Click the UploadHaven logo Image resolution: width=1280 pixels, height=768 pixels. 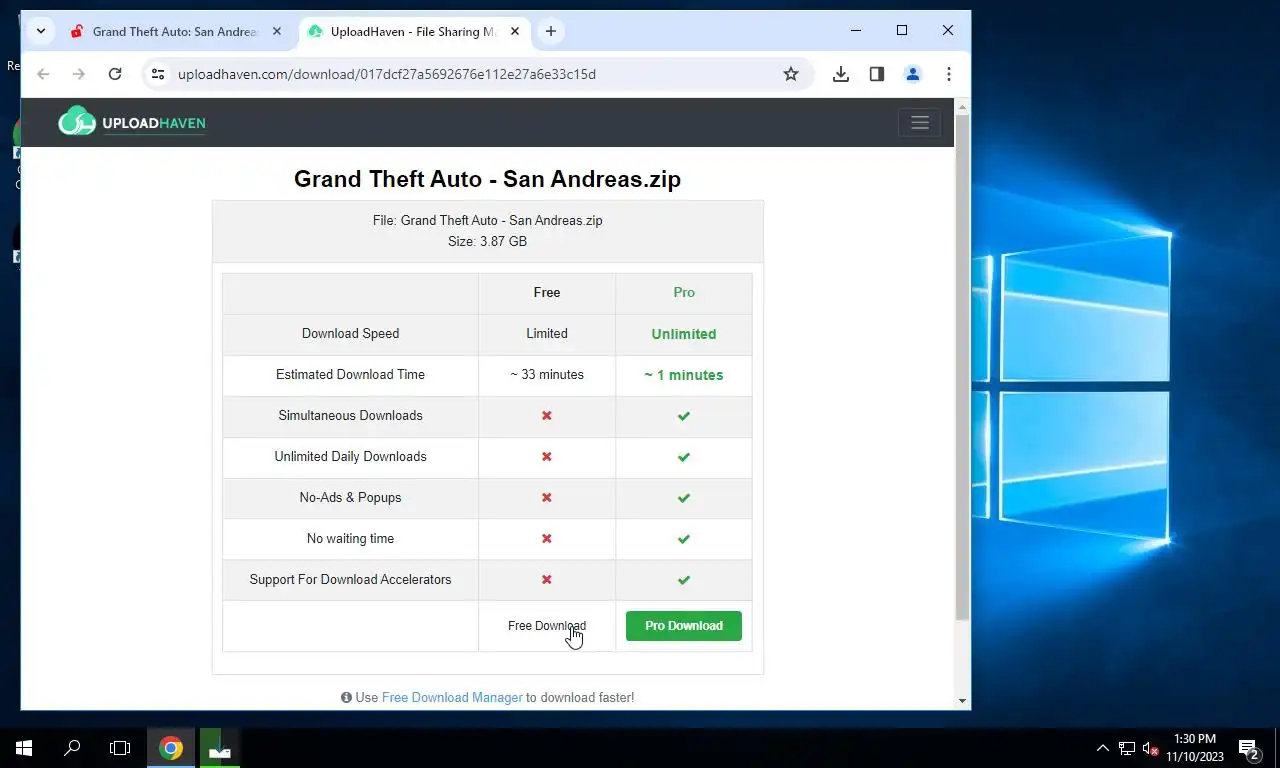pyautogui.click(x=132, y=122)
